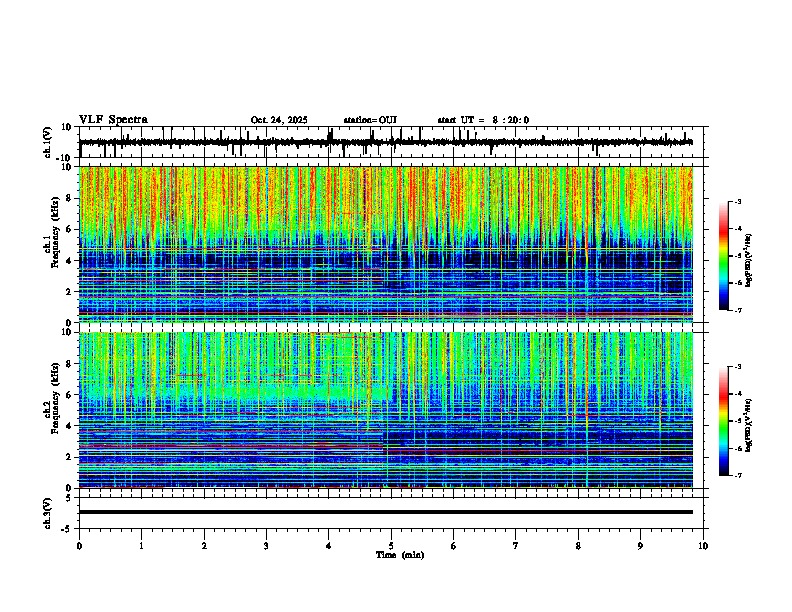Click the "ch.3(V)" axis label
The height and width of the screenshot is (612, 792).
point(48,513)
